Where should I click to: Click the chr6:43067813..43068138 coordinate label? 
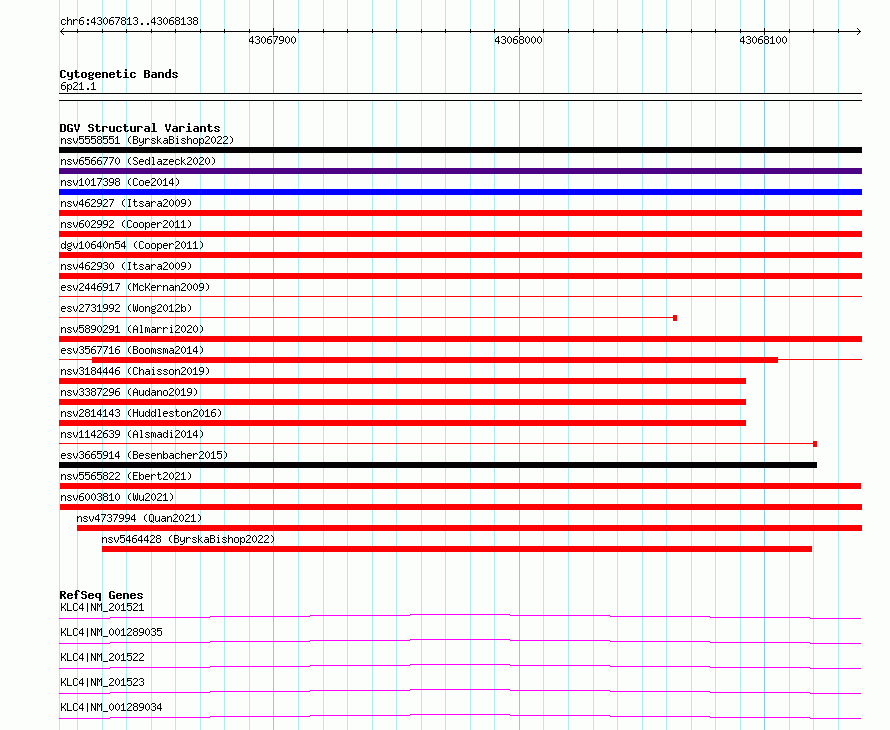(x=129, y=22)
